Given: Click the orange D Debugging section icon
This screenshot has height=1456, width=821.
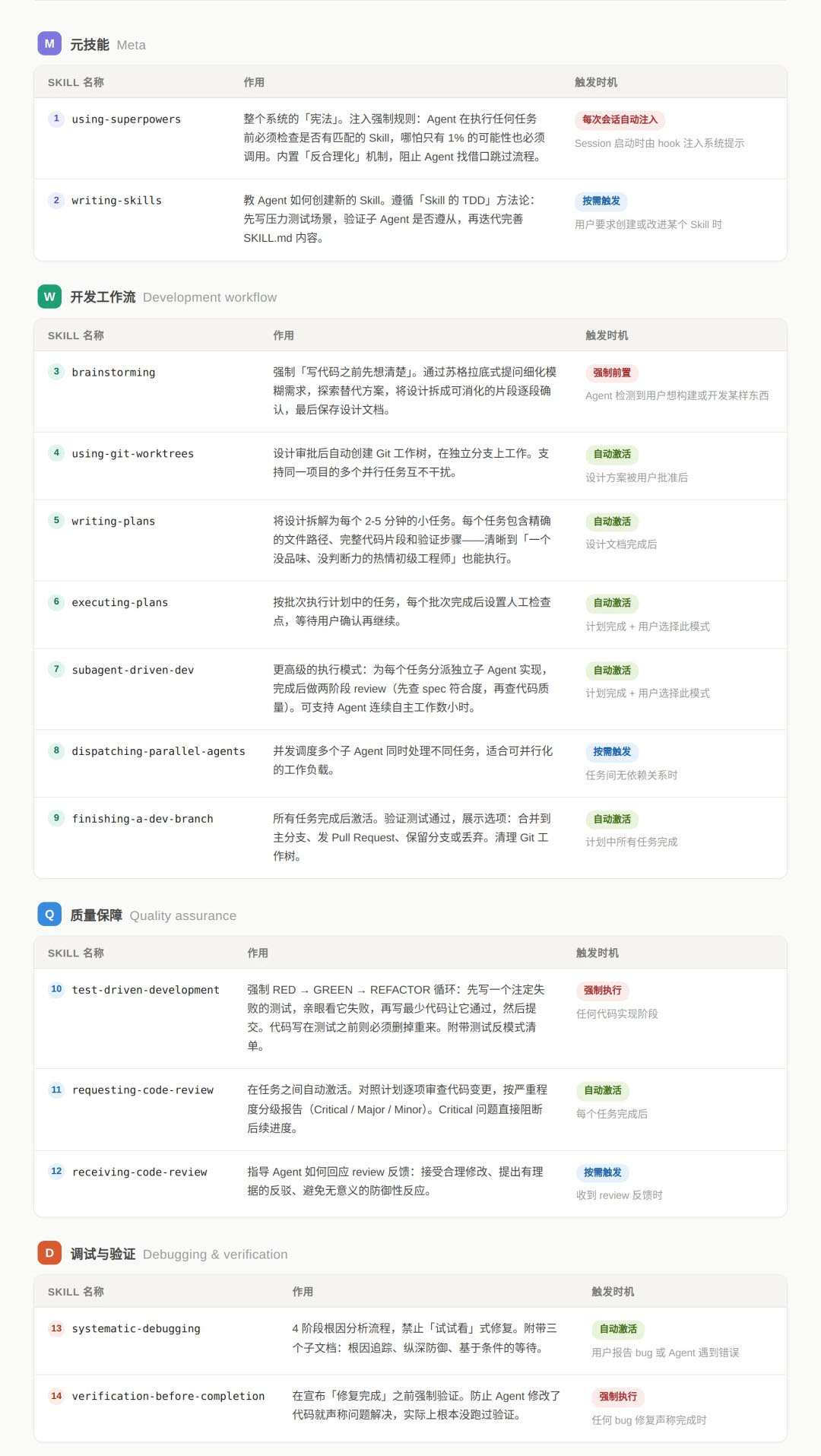Looking at the screenshot, I should (x=49, y=1253).
